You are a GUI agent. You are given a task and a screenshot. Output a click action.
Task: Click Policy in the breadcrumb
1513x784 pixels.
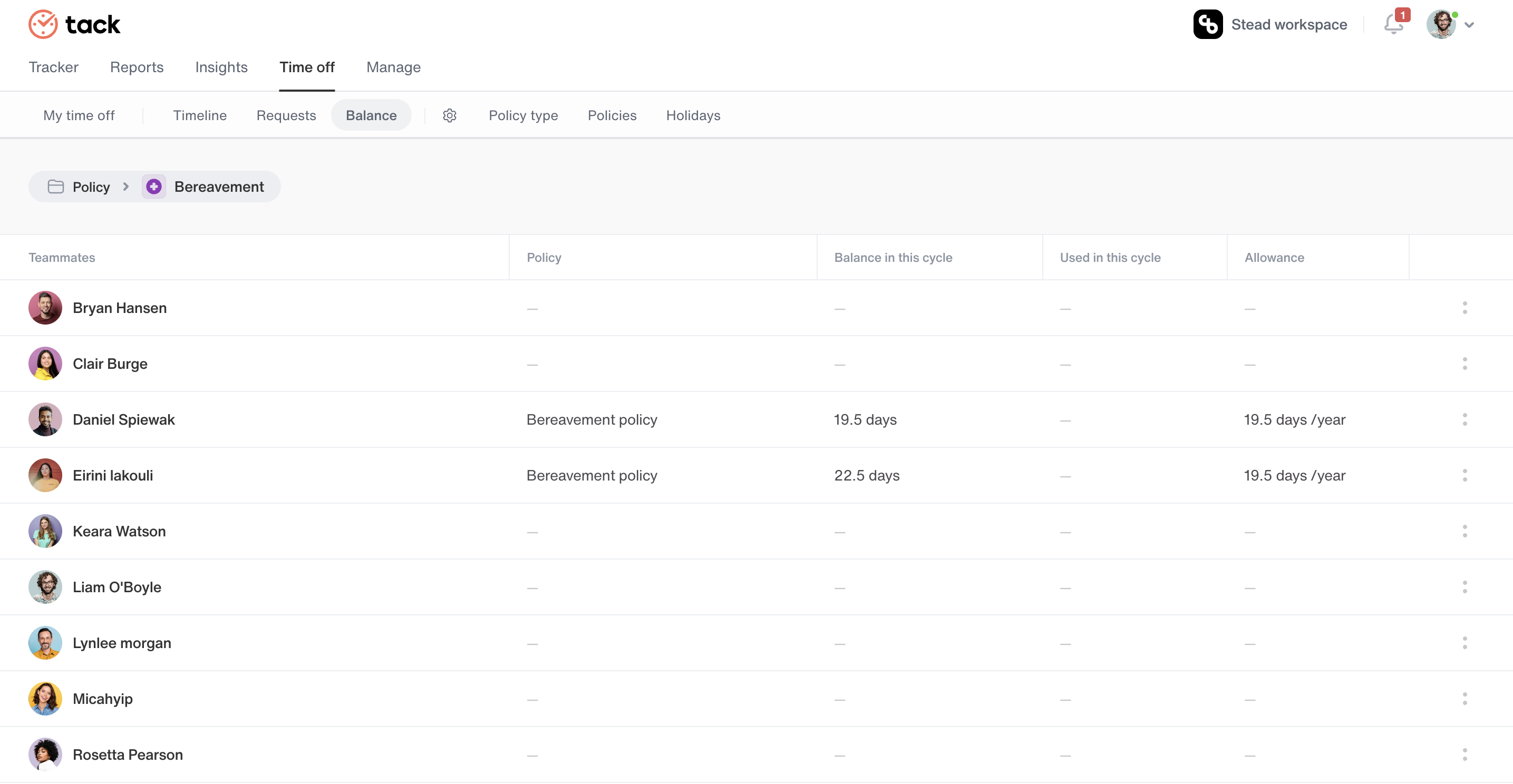pos(91,187)
